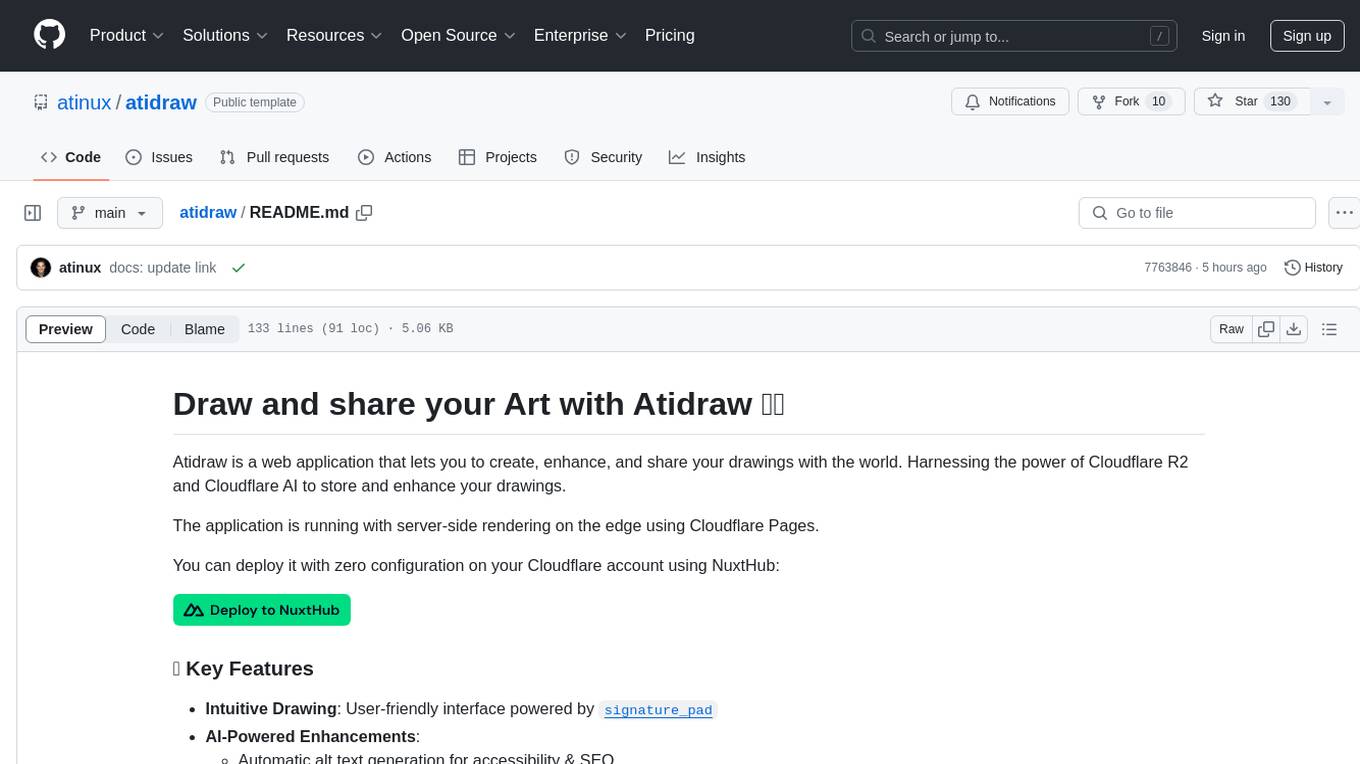Screen dimensions: 1360x764
Task: Copy raw file contents
Action: (1267, 329)
